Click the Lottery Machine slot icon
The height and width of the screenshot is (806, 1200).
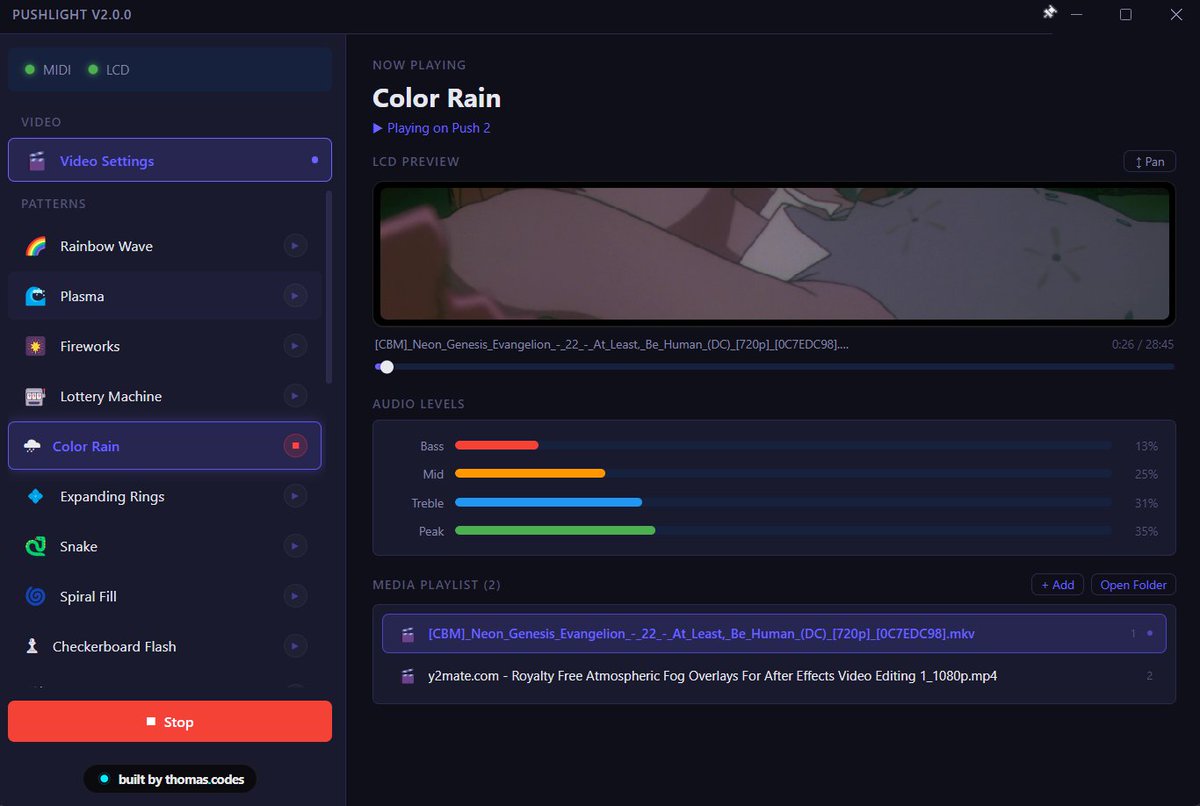pos(36,396)
